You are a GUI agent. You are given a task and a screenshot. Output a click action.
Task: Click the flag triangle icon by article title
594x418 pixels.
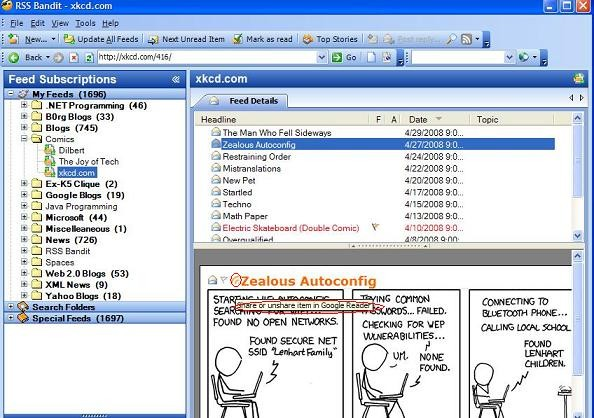click(x=224, y=280)
